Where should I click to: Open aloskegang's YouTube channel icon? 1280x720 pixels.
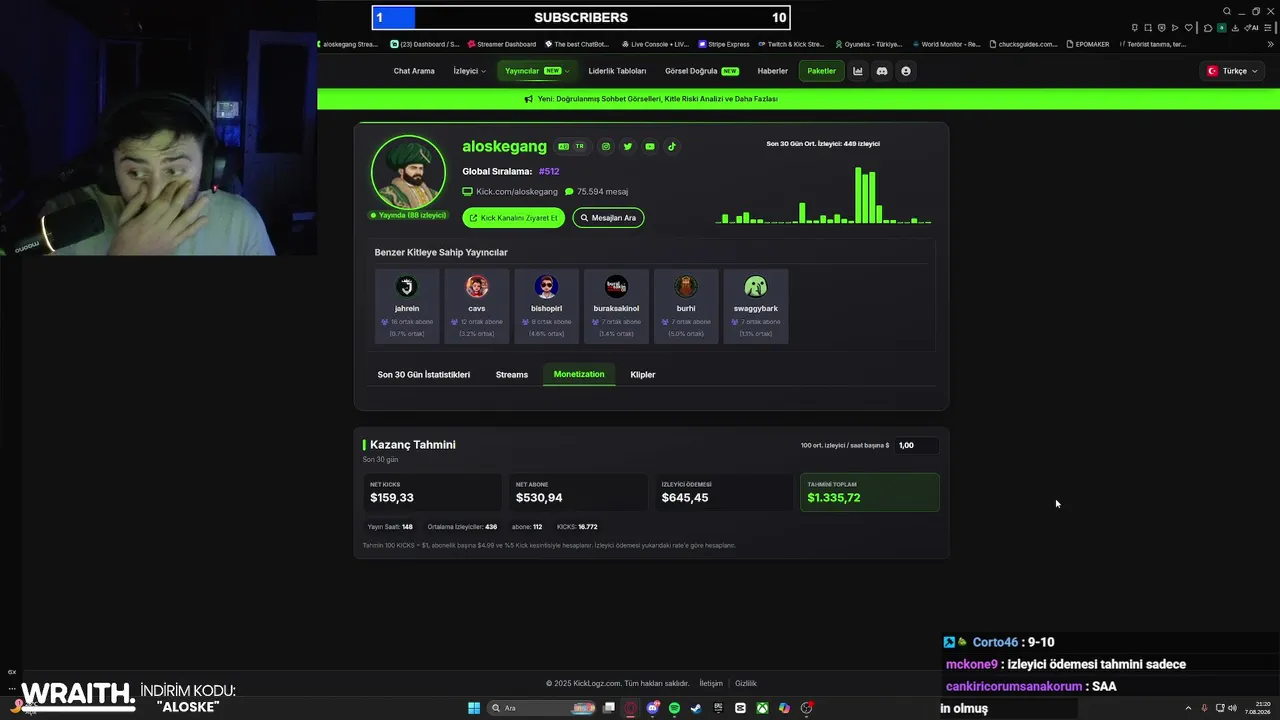click(x=650, y=146)
